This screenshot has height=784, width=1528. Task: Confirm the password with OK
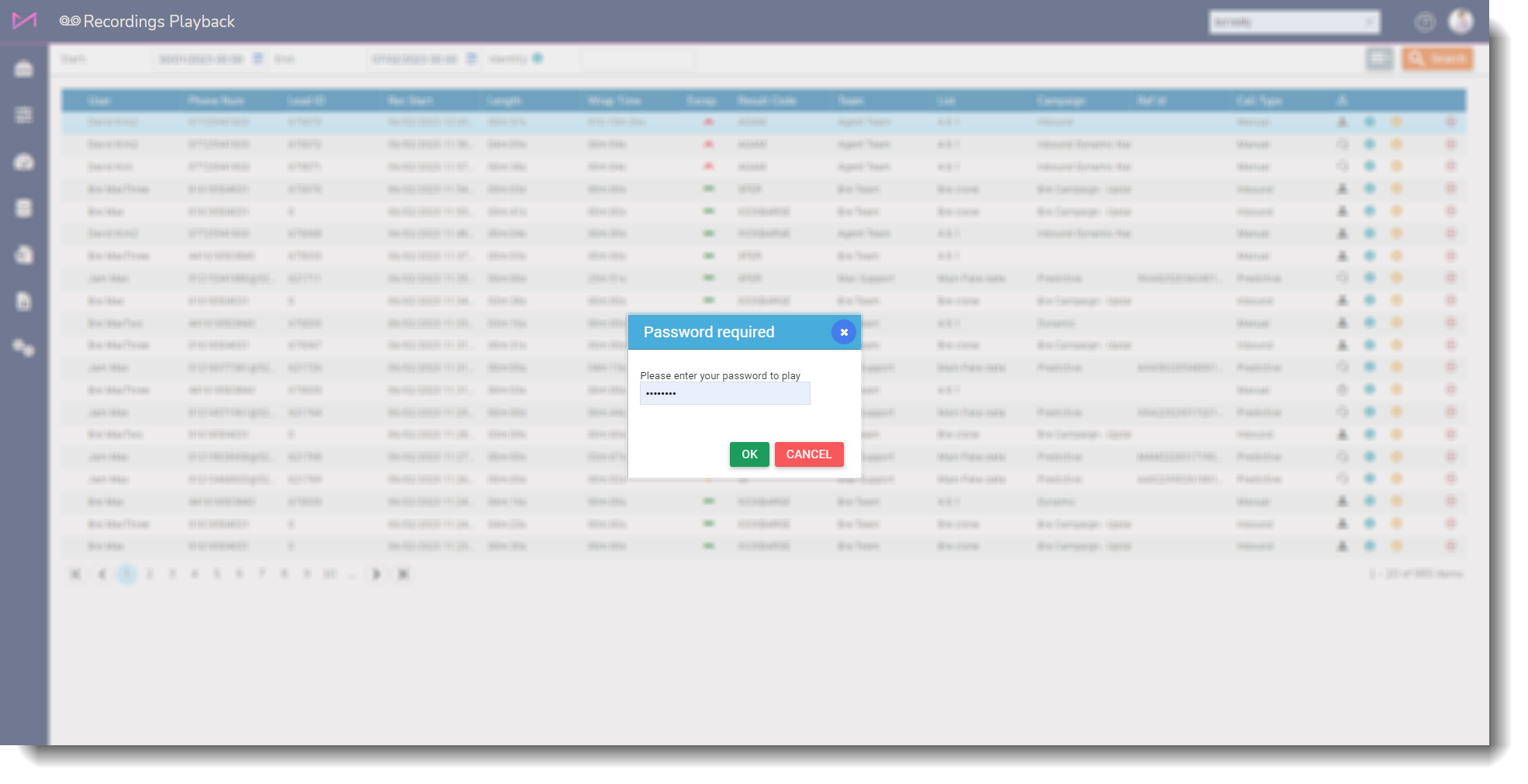point(749,454)
